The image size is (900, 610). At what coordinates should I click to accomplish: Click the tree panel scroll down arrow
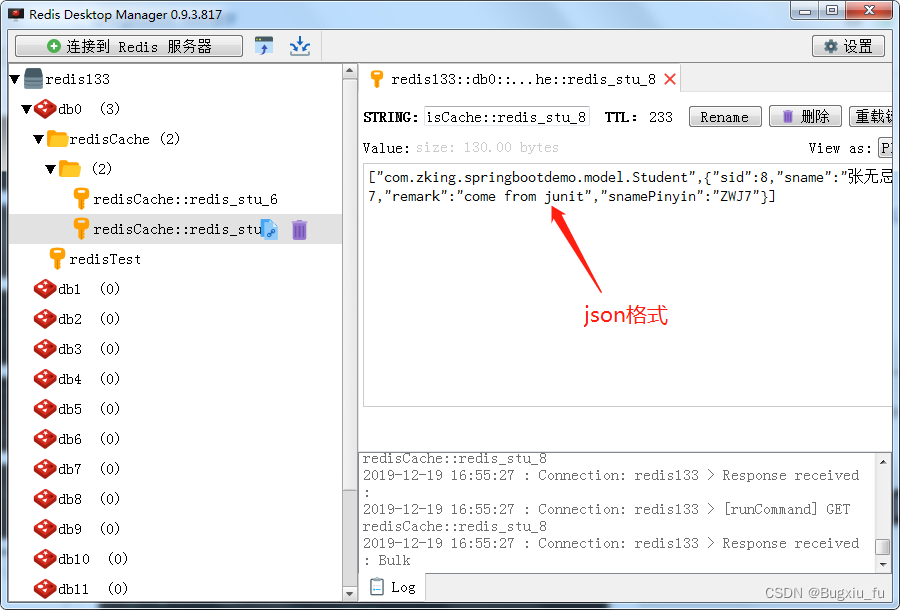click(350, 593)
